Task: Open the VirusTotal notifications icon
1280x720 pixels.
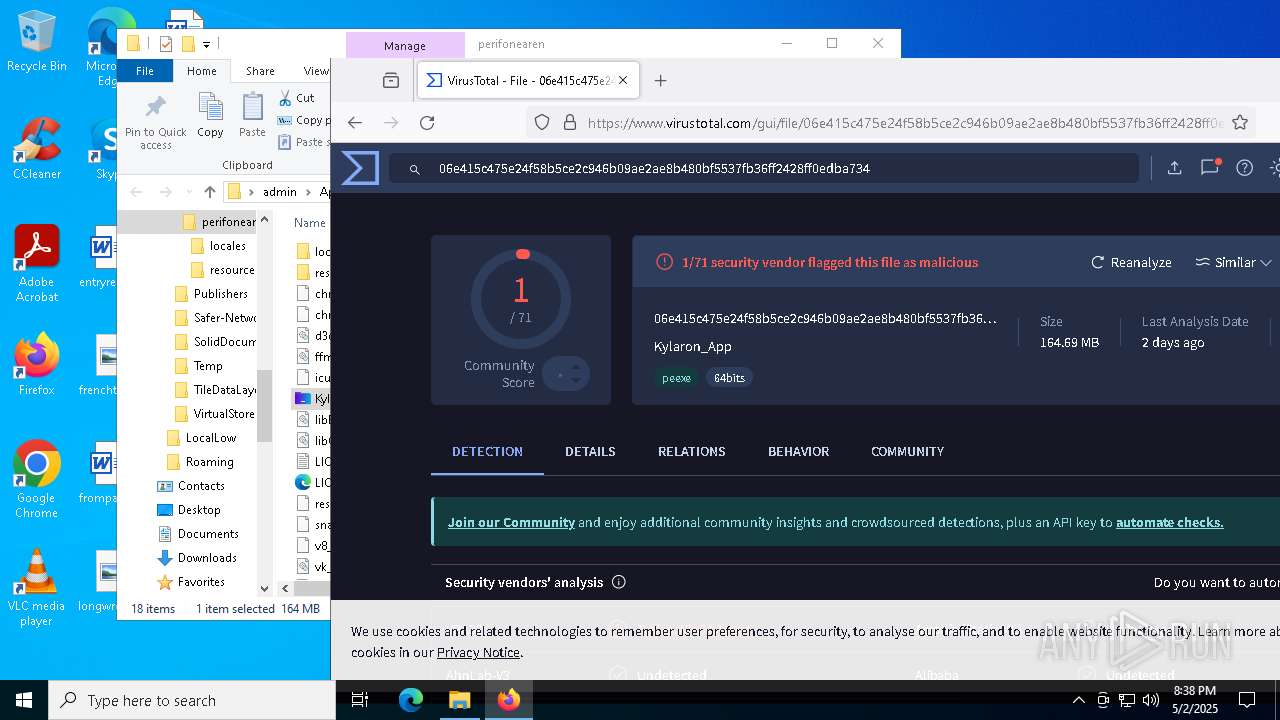Action: tap(1210, 168)
